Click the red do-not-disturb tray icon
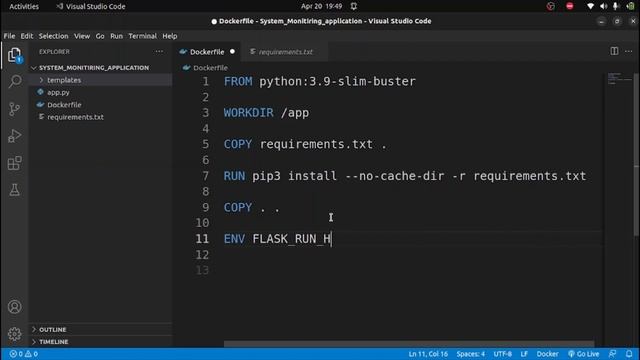 tap(569, 6)
